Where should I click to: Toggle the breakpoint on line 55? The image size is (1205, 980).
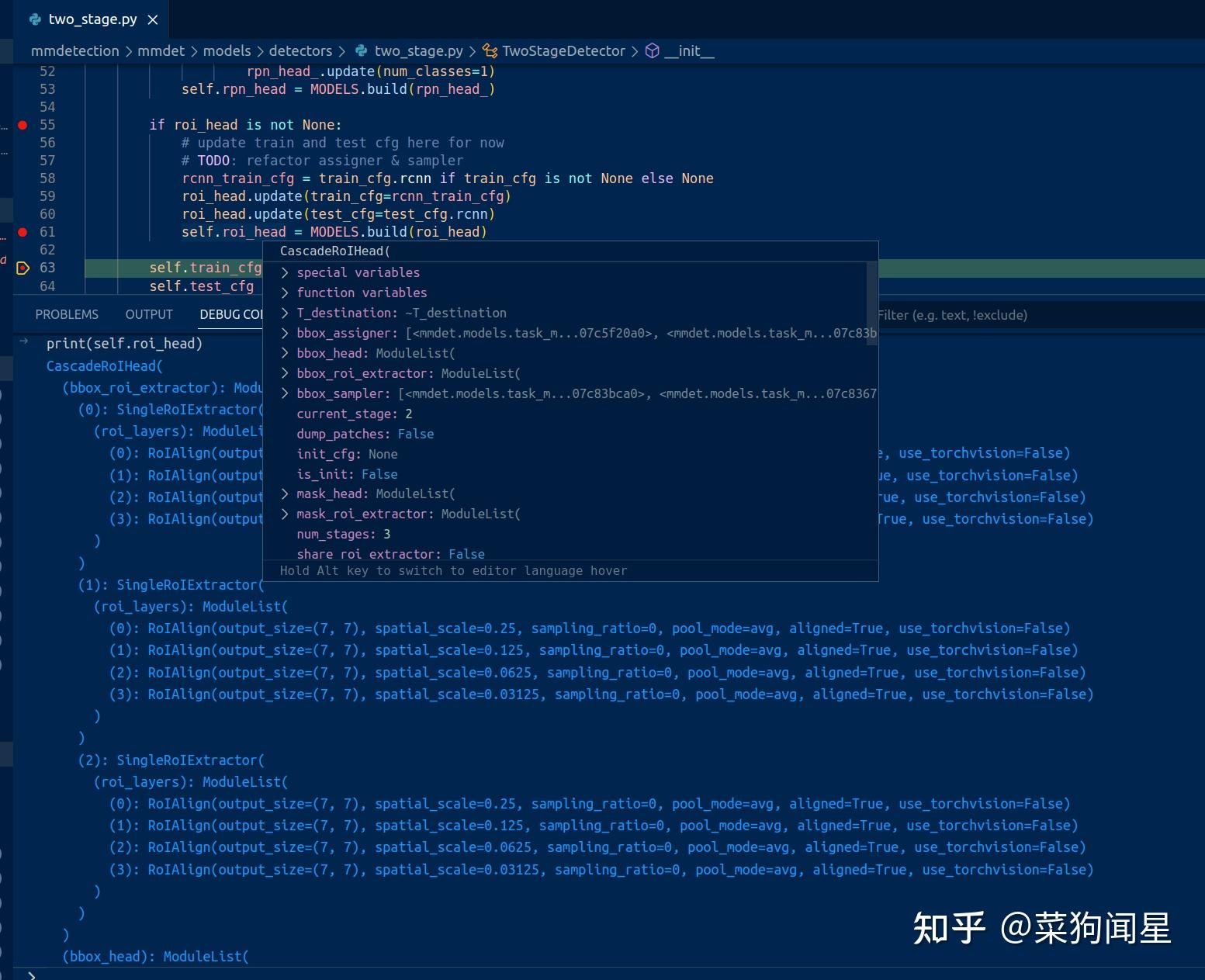tap(23, 124)
